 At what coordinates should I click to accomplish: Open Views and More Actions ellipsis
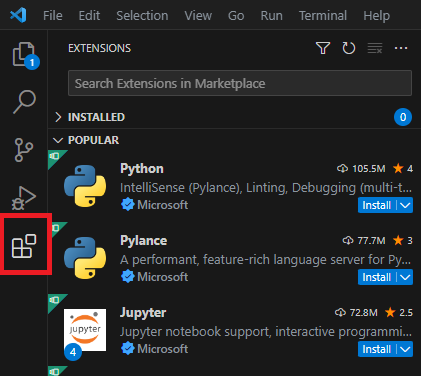(401, 48)
